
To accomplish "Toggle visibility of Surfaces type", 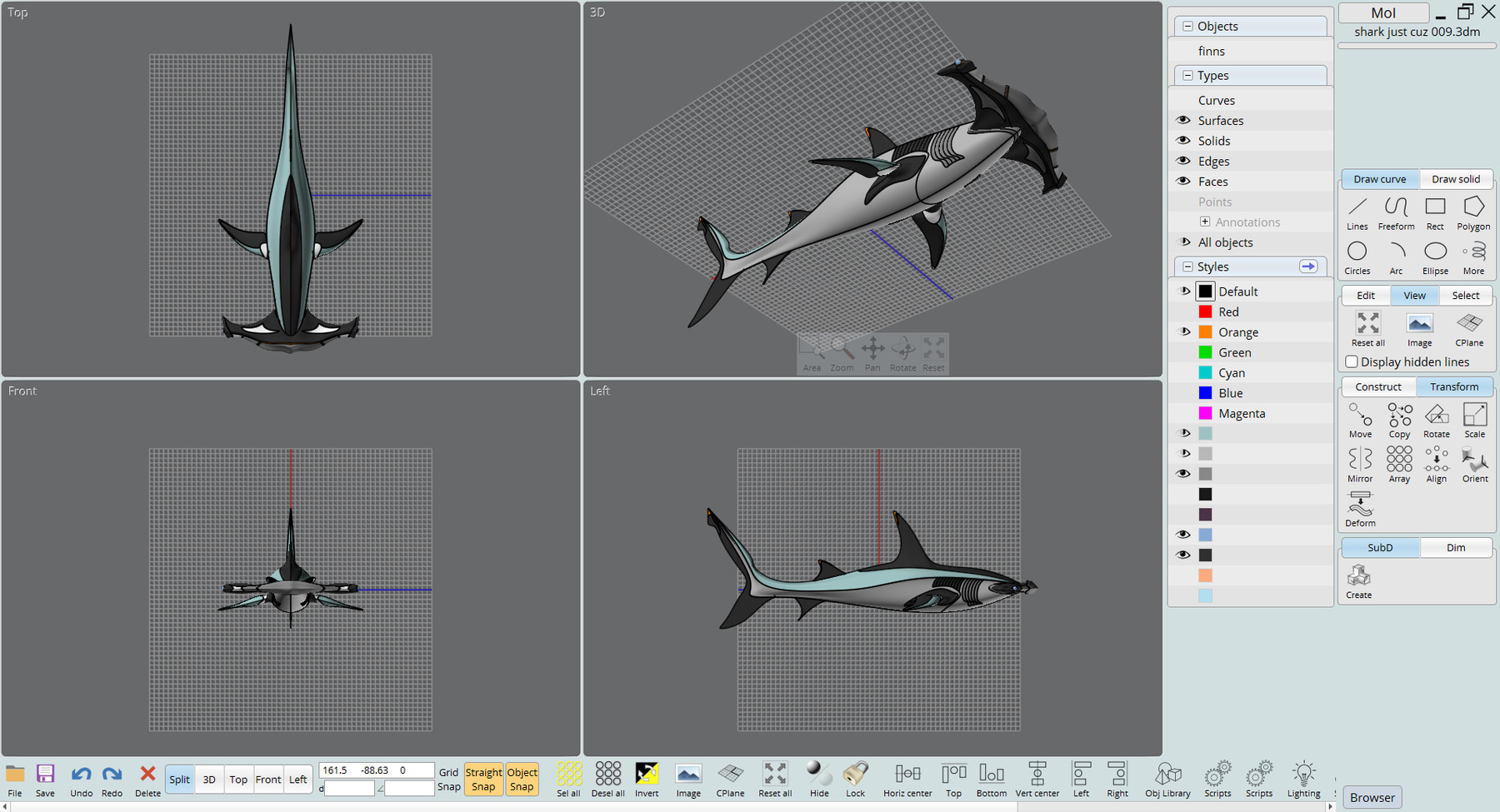I will coord(1183,120).
